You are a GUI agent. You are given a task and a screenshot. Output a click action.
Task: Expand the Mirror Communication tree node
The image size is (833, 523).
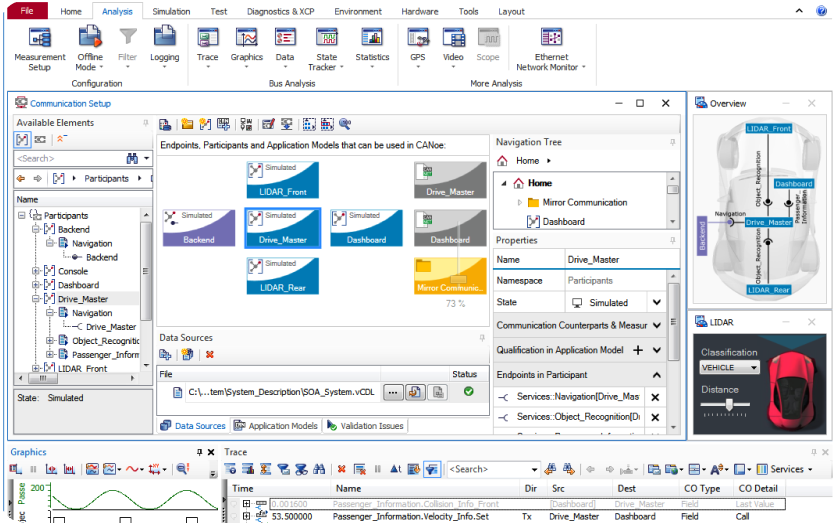click(x=519, y=203)
